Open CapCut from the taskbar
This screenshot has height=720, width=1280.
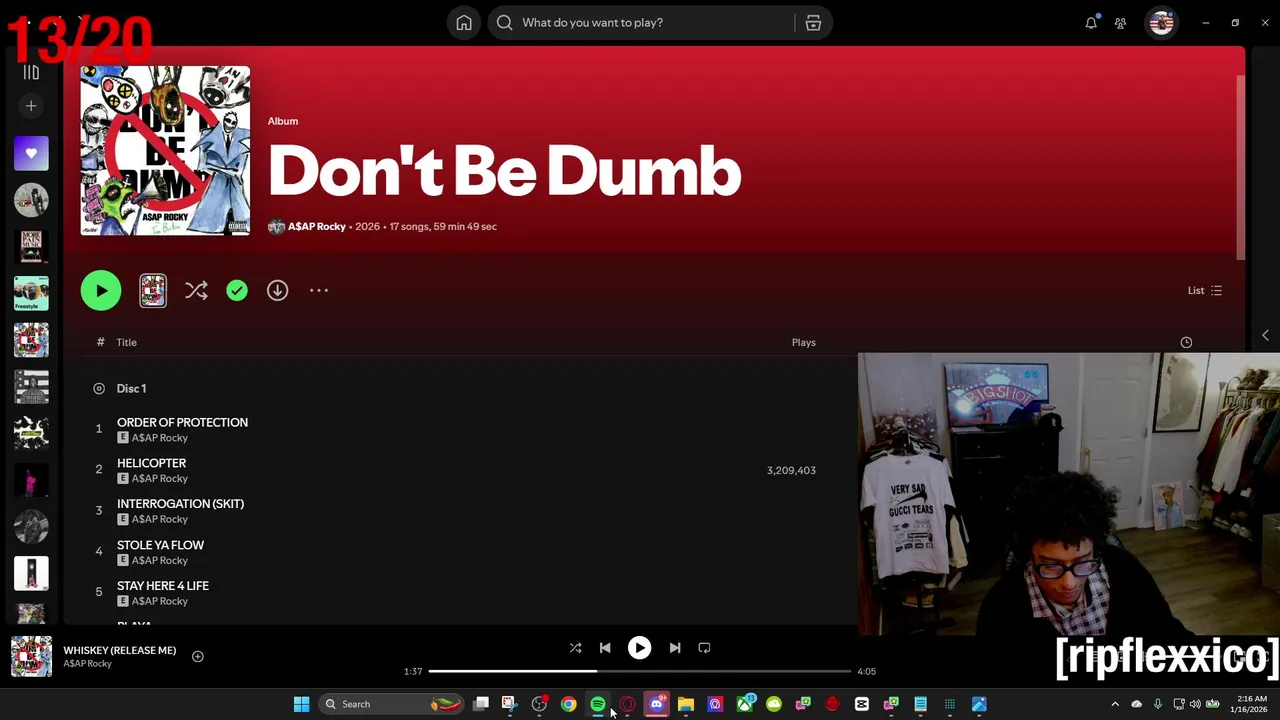tap(861, 704)
